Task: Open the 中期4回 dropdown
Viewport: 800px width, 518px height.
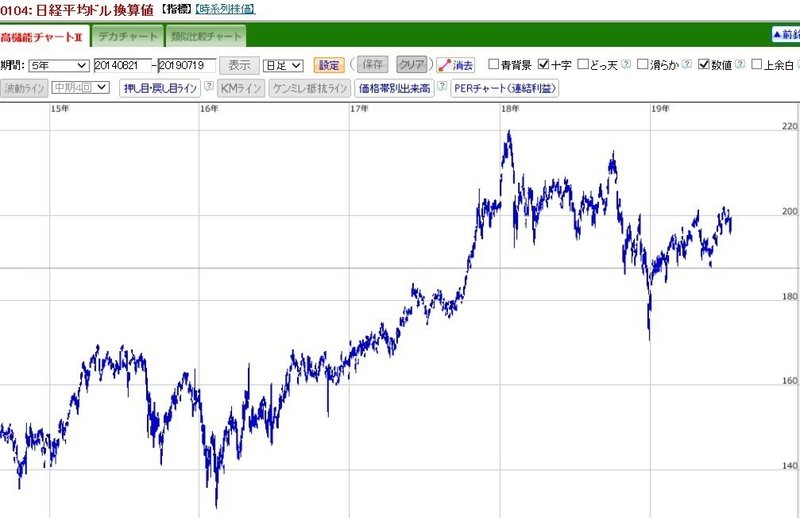Action: (x=81, y=87)
